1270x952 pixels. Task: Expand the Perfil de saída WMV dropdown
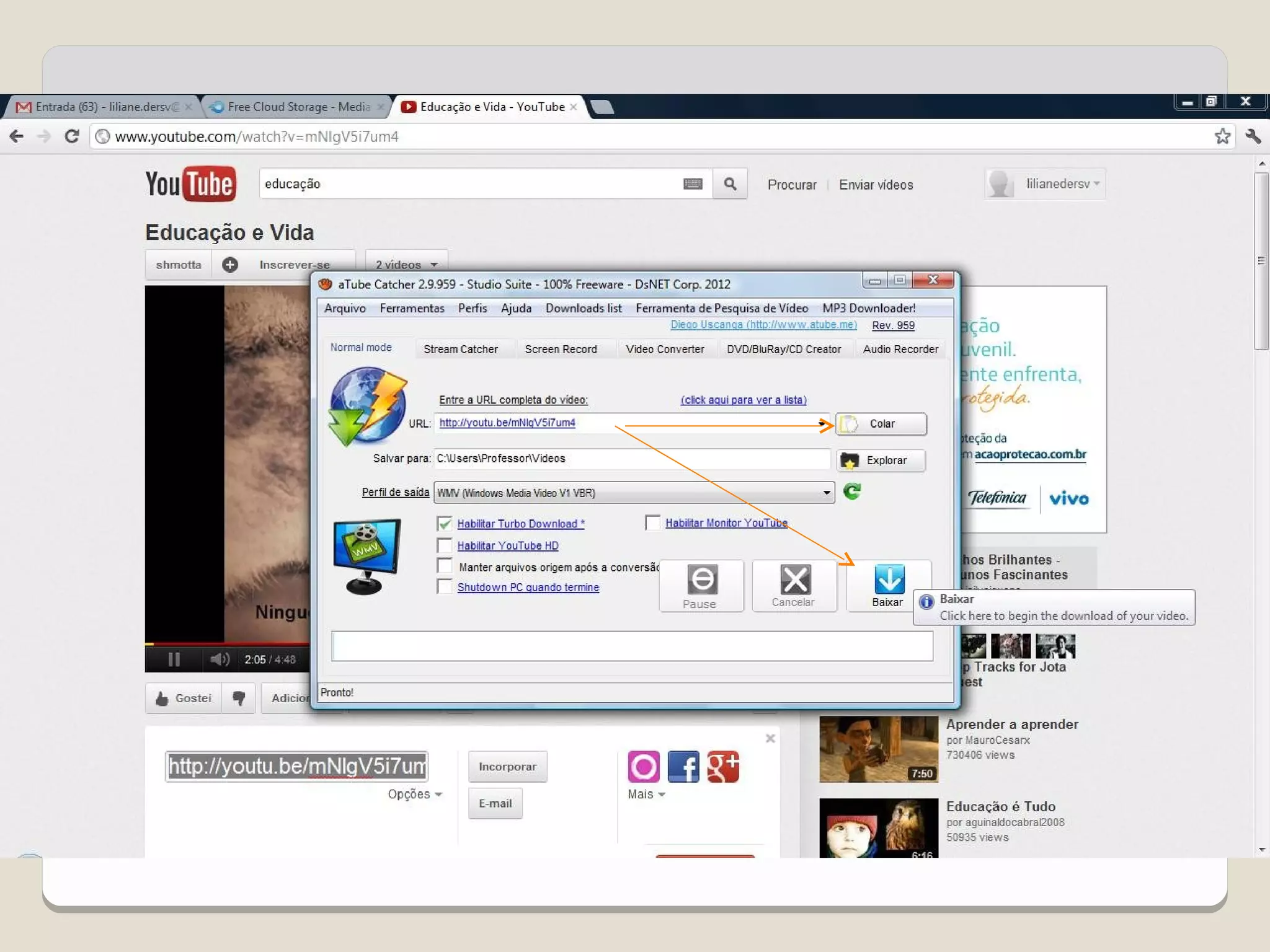pos(826,493)
